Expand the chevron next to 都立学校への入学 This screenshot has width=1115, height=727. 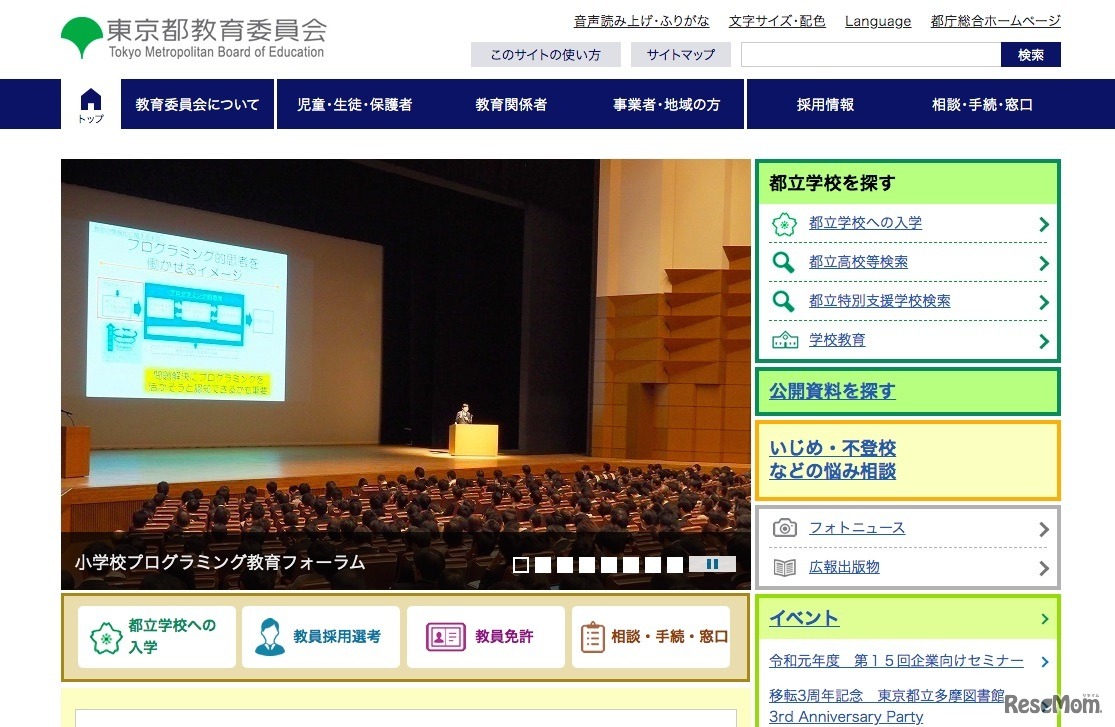(1043, 223)
